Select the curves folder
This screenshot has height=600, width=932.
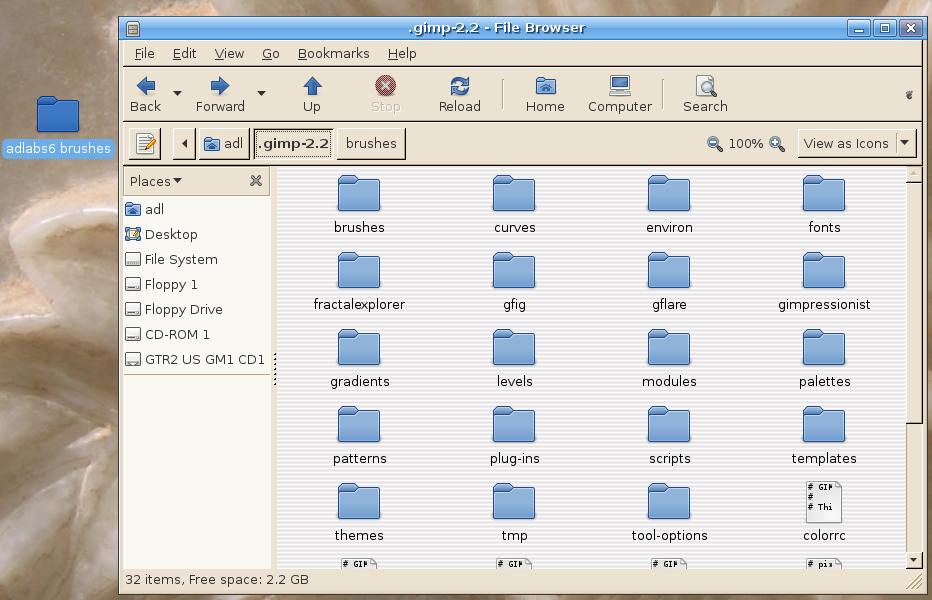click(x=514, y=204)
